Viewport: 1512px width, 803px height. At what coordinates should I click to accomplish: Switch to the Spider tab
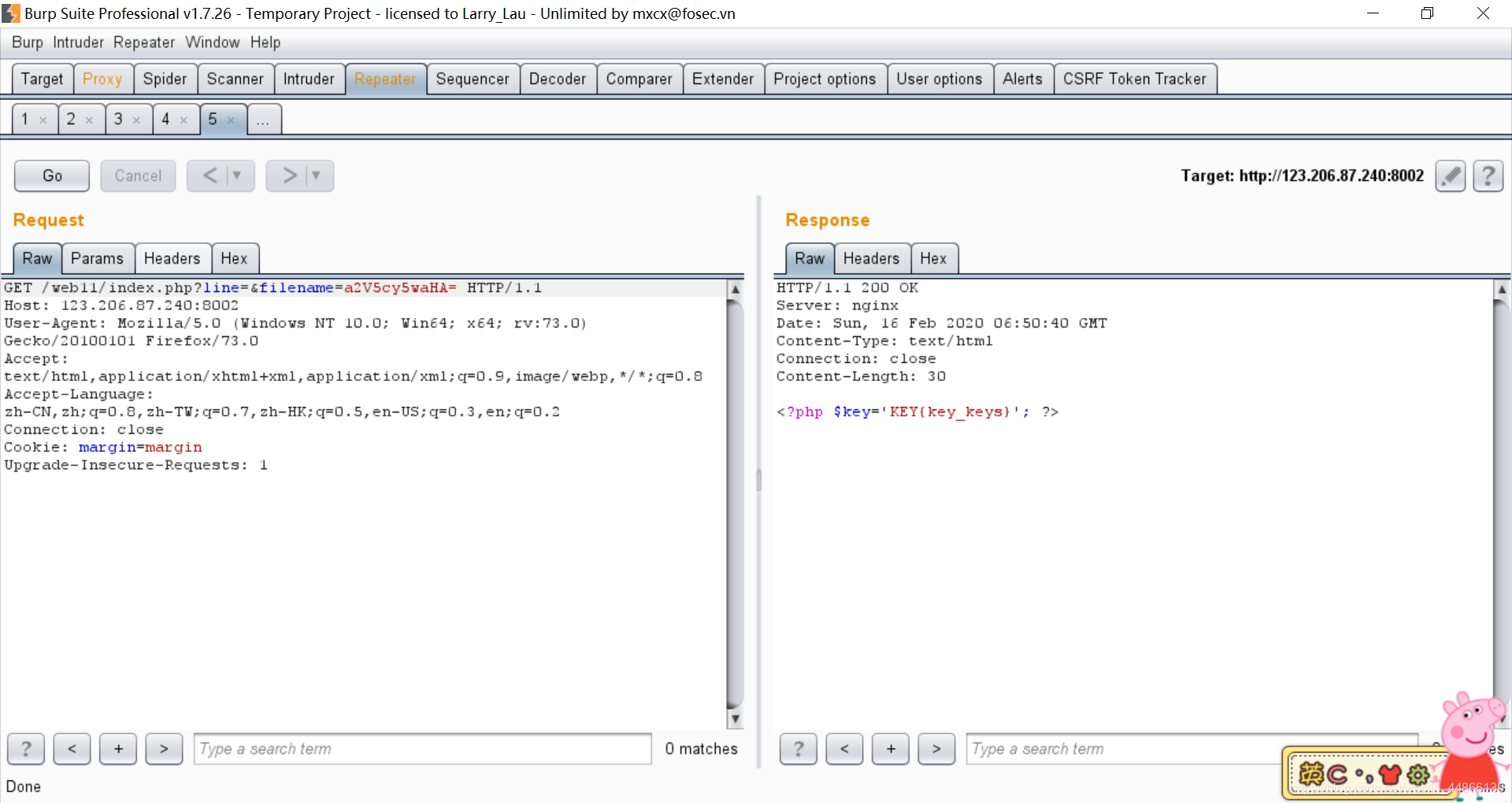[165, 79]
